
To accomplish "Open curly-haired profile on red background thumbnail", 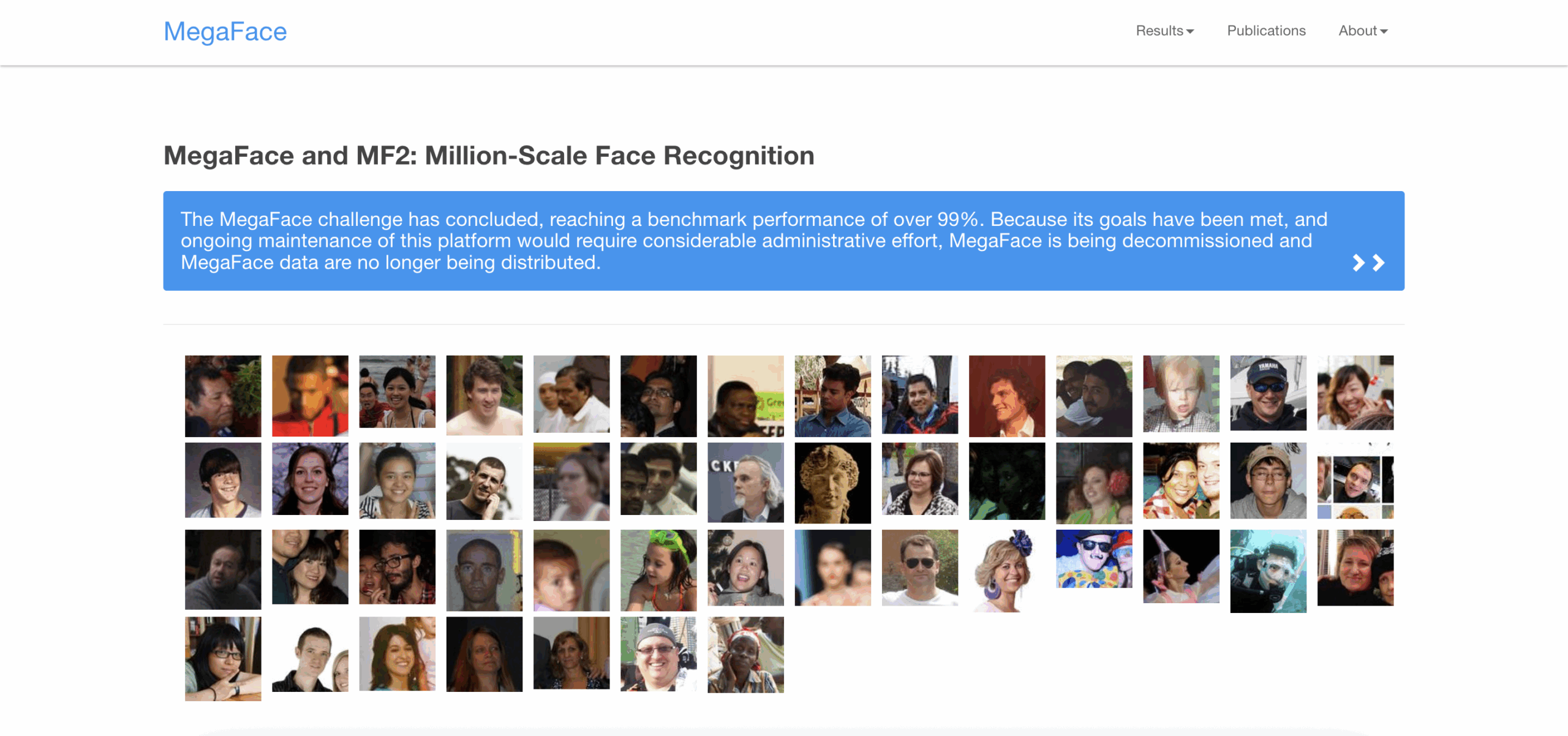I will (x=1007, y=396).
